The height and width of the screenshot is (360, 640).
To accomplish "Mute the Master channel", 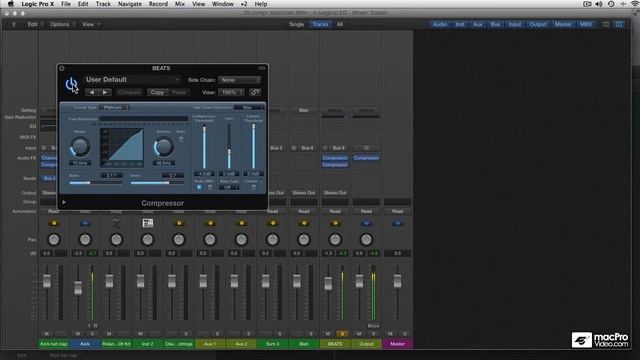I will pyautogui.click(x=390, y=334).
